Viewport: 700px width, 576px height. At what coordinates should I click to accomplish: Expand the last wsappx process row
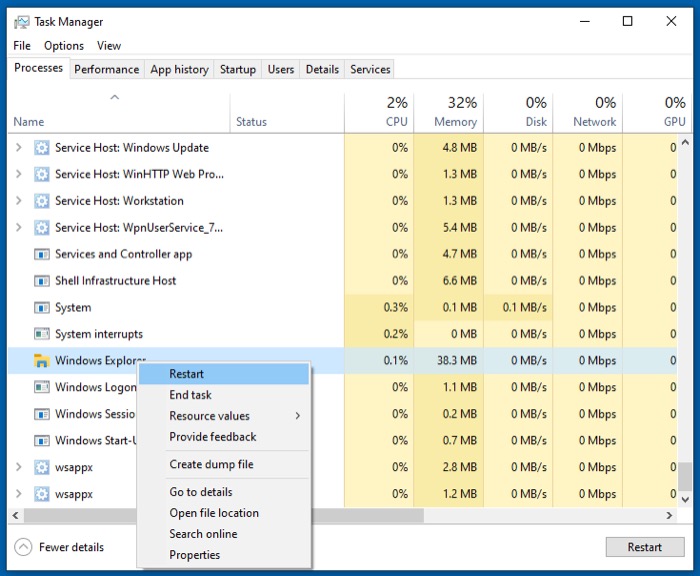pyautogui.click(x=18, y=494)
